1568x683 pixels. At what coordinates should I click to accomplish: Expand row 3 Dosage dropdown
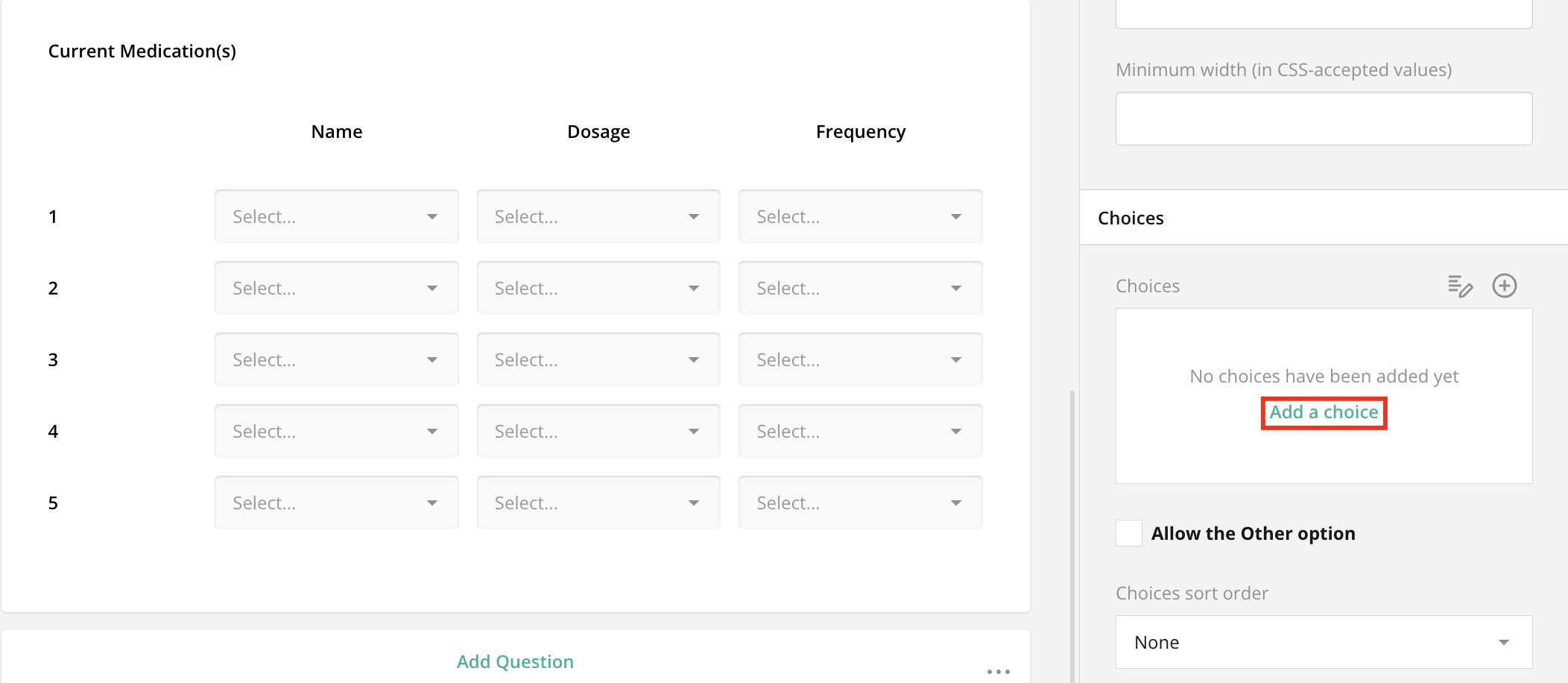(x=598, y=360)
